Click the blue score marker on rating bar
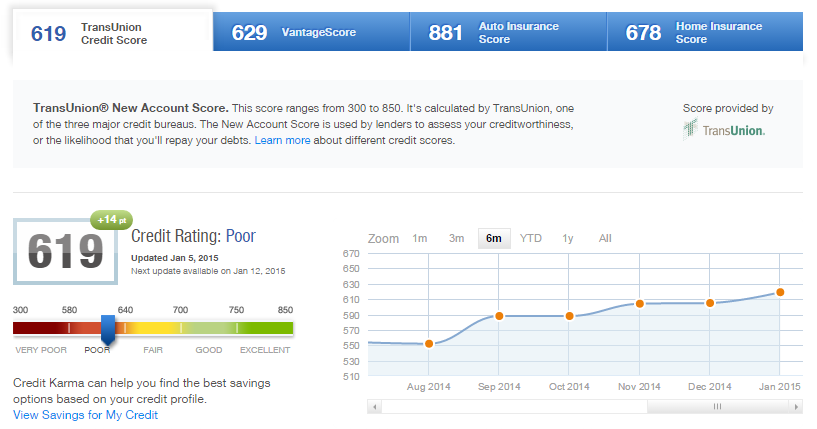The width and height of the screenshot is (817, 429). coord(108,330)
